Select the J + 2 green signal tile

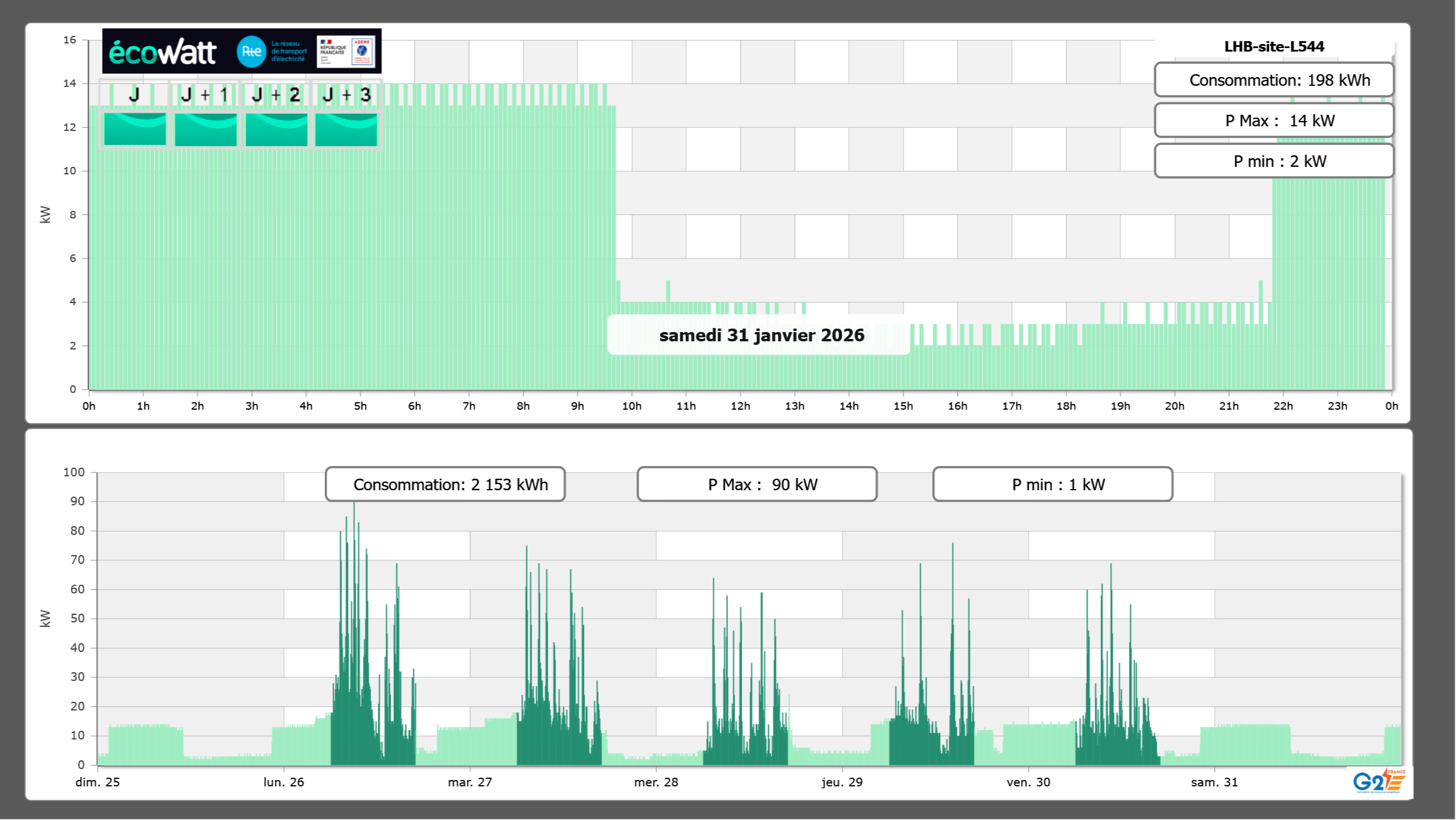(276, 129)
